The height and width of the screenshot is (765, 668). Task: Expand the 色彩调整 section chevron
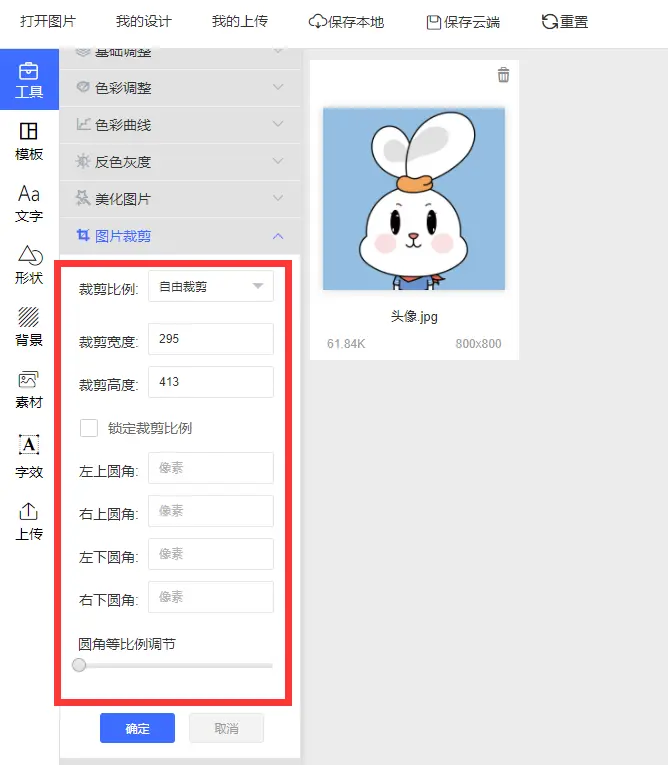[278, 87]
